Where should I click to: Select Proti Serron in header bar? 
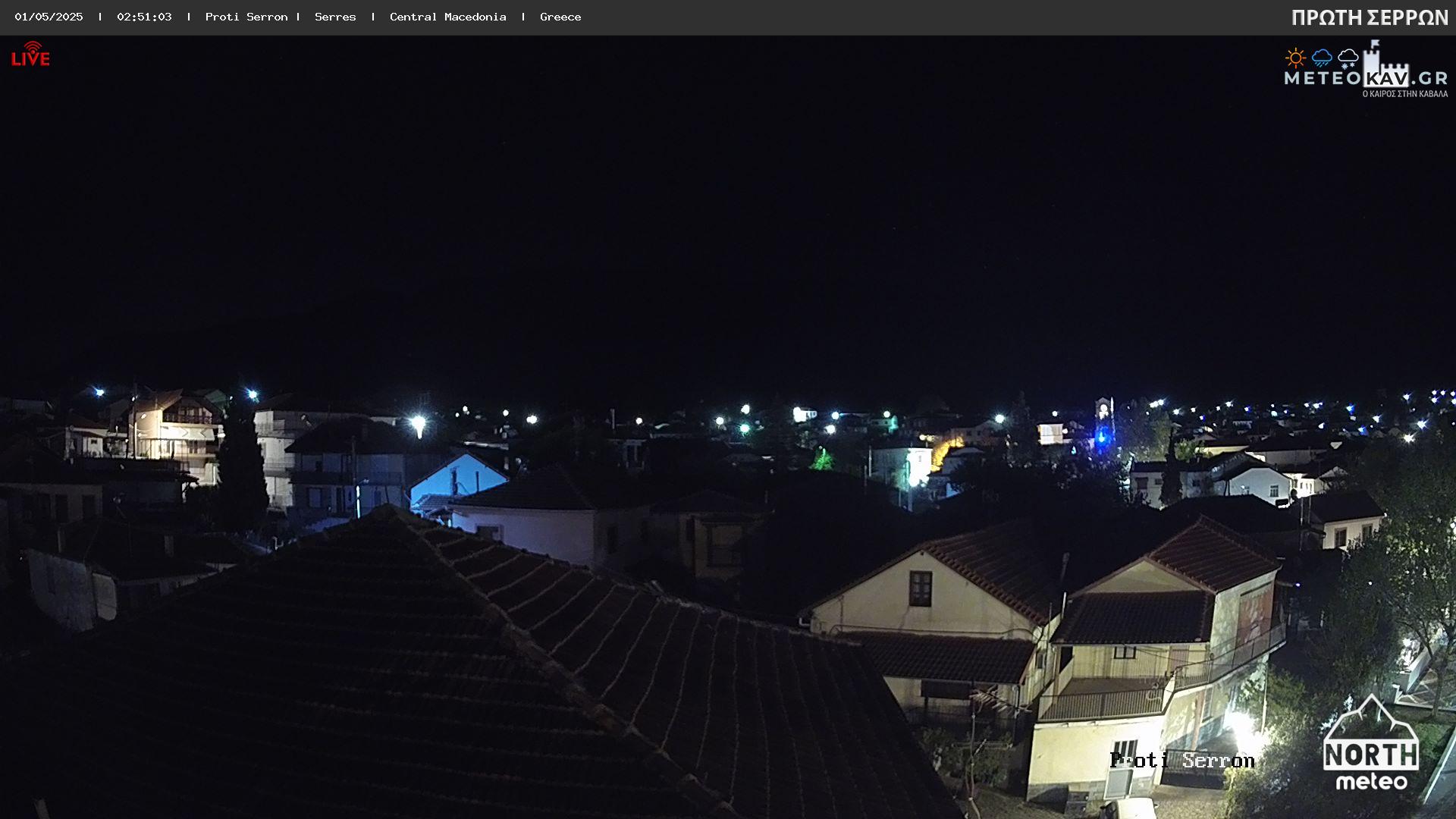[246, 17]
